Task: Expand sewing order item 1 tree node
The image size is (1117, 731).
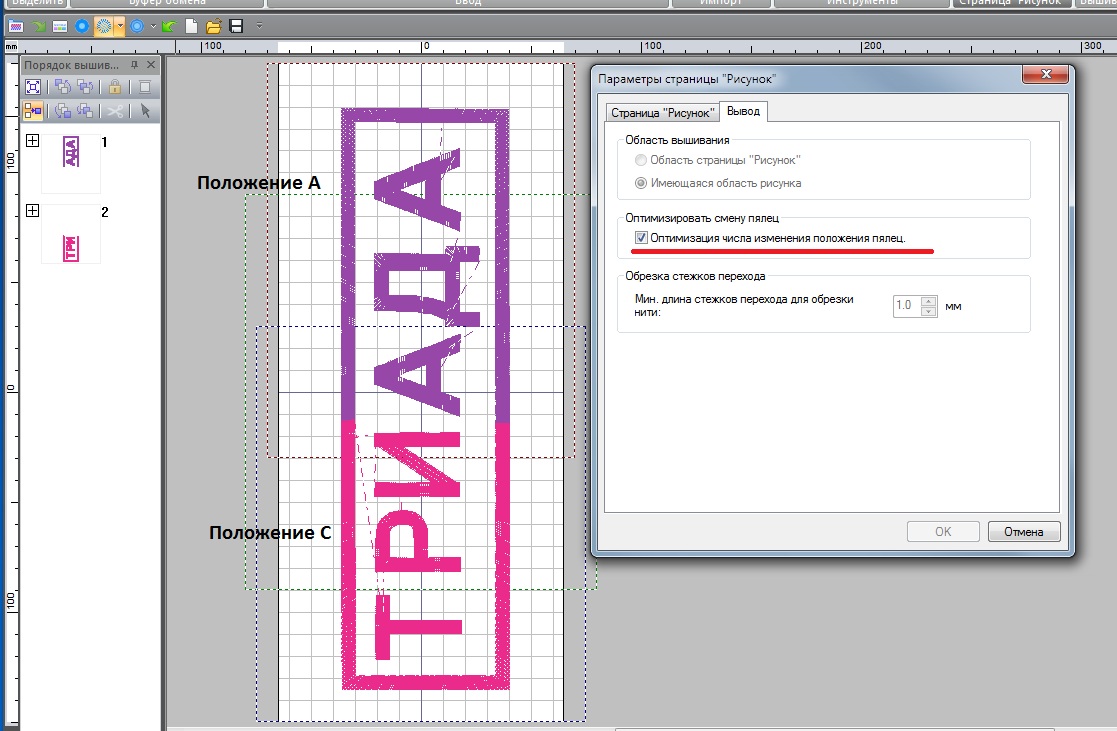Action: pyautogui.click(x=32, y=141)
